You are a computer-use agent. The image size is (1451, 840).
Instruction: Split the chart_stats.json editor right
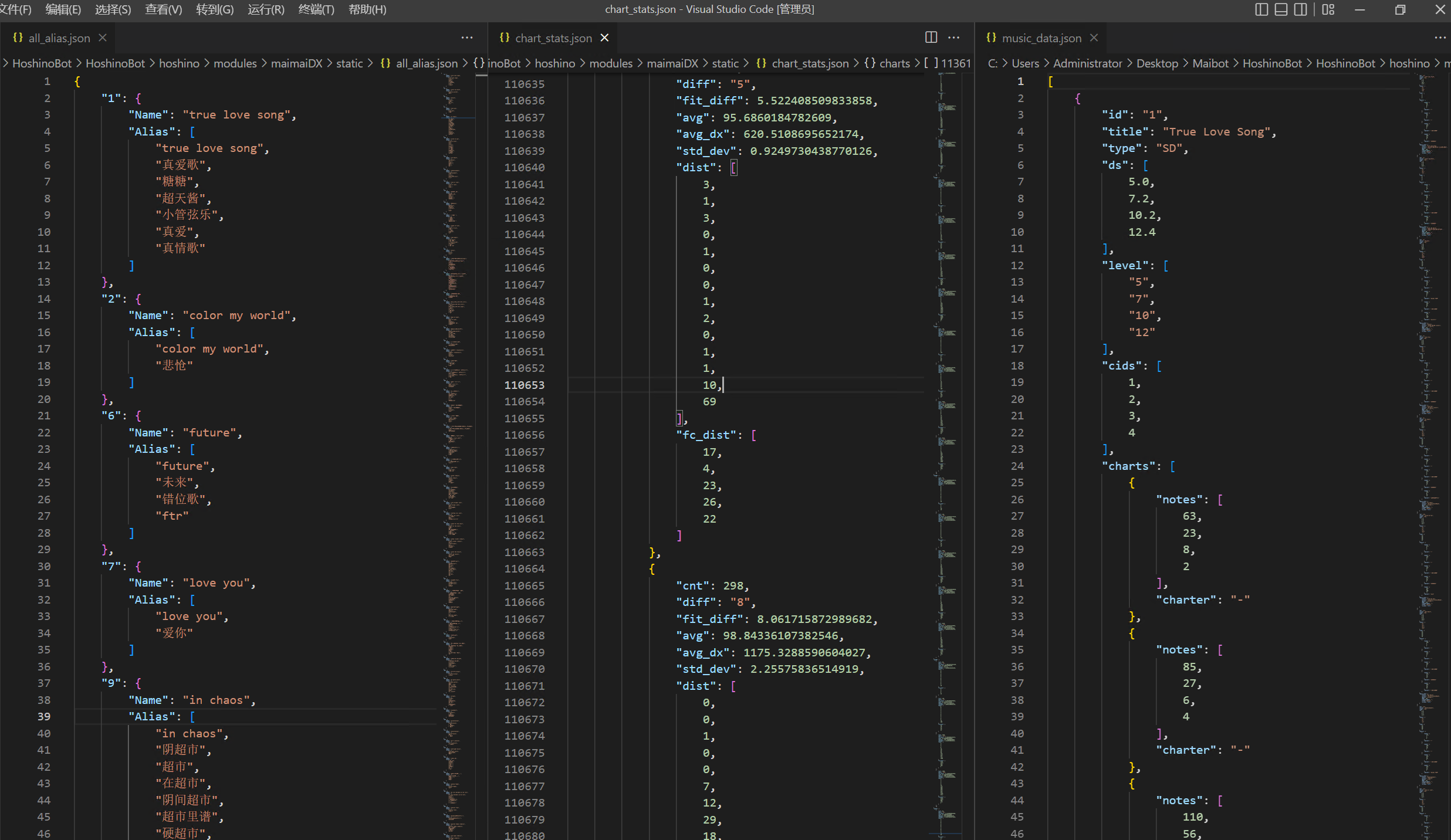(931, 38)
